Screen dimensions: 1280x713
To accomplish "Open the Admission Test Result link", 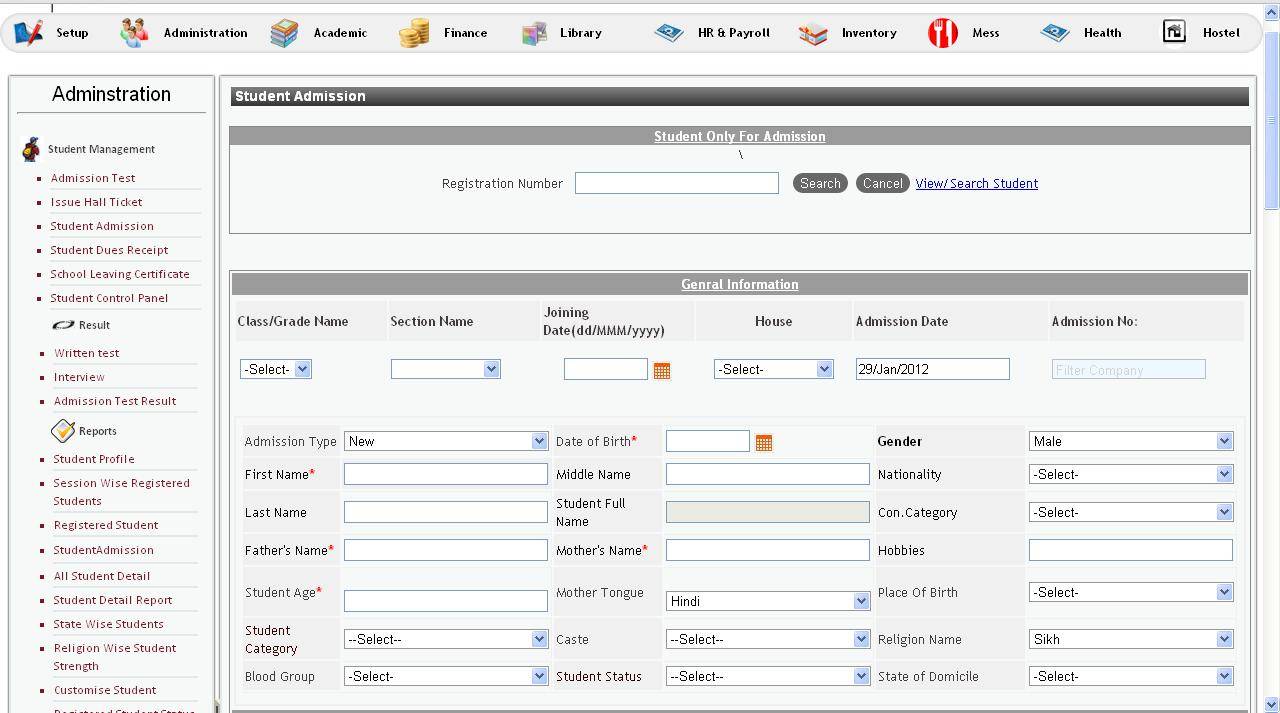I will 115,401.
